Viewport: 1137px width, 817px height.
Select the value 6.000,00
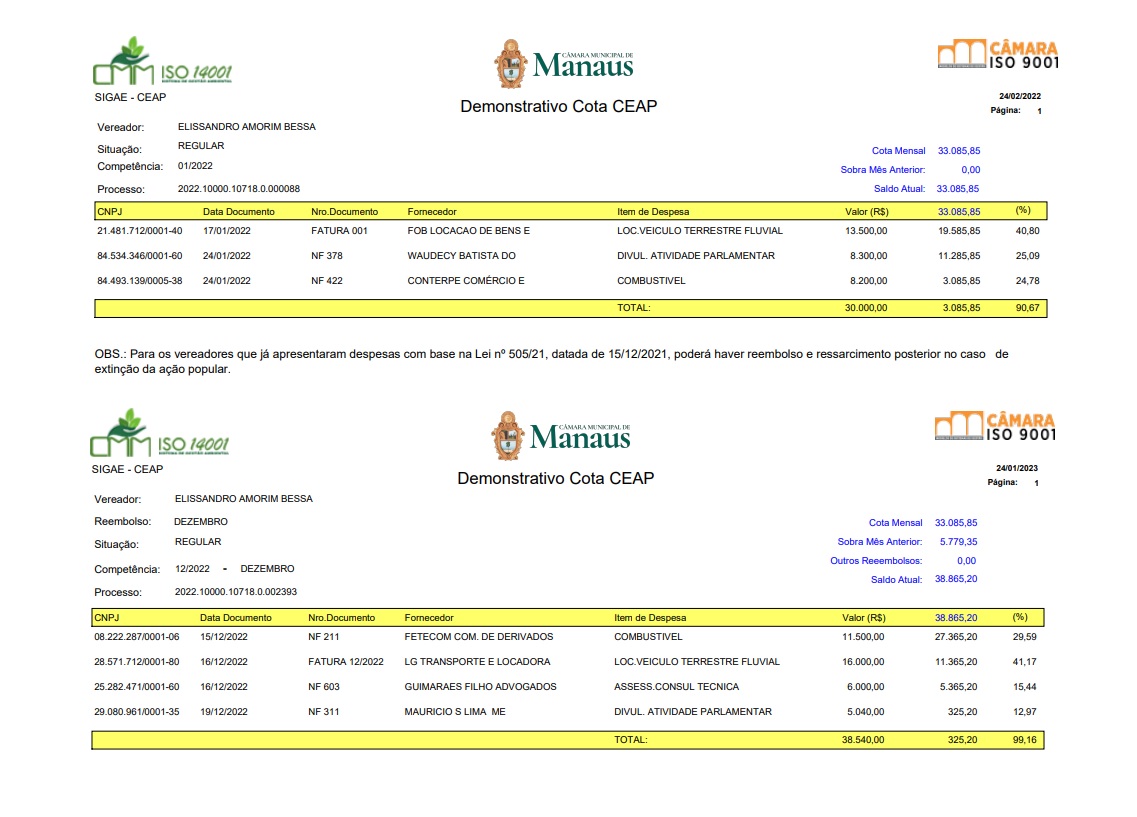866,687
